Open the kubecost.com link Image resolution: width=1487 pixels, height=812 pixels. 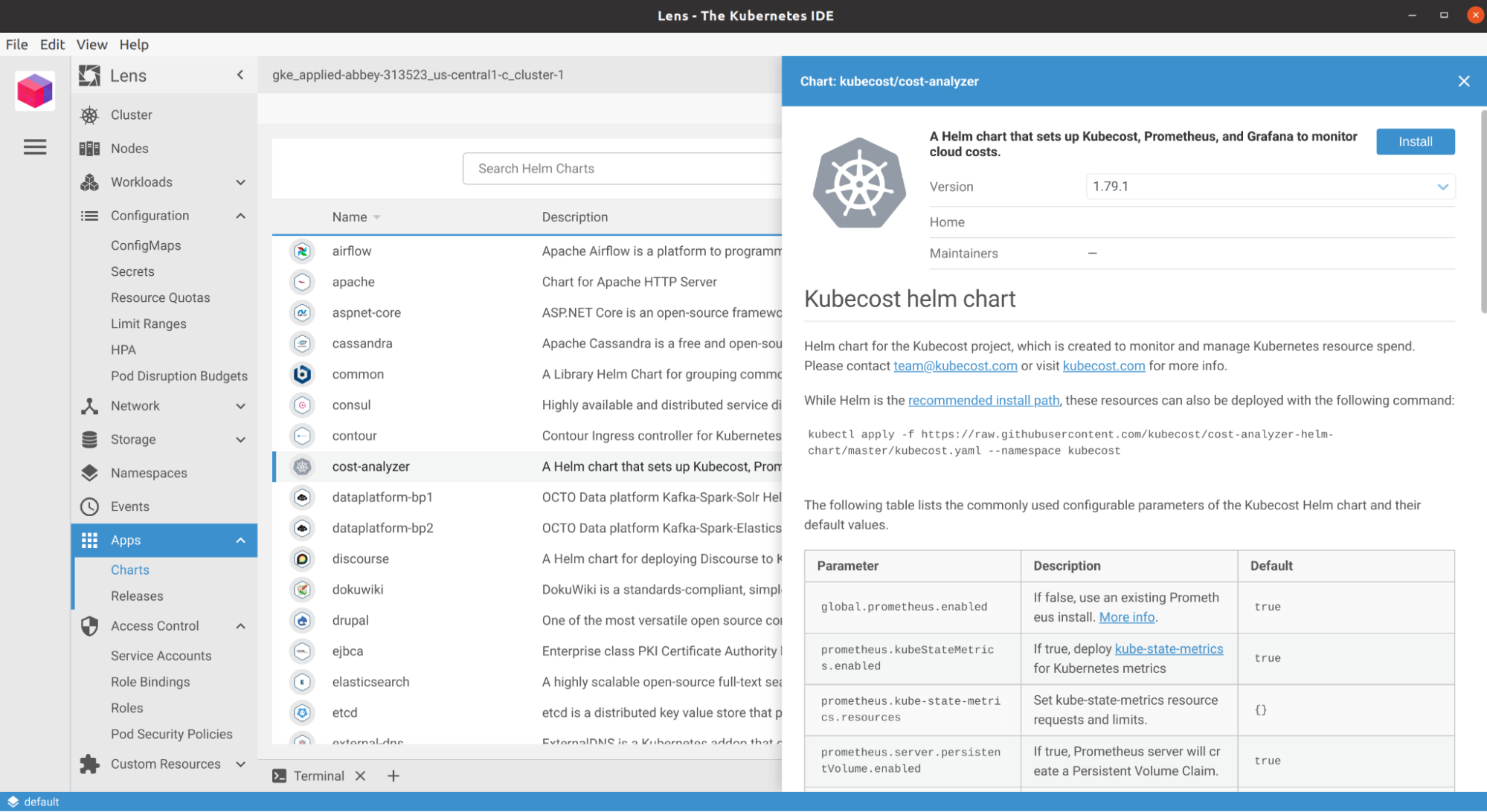(x=1103, y=366)
